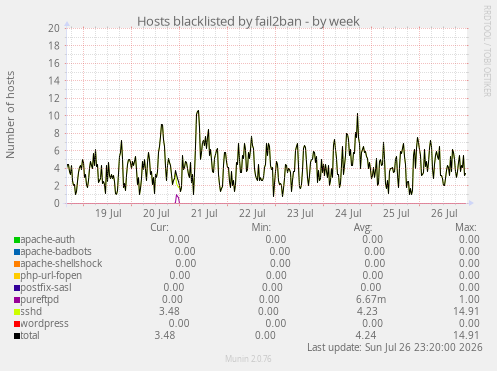Select the php-url-fopen legend label

point(51,275)
